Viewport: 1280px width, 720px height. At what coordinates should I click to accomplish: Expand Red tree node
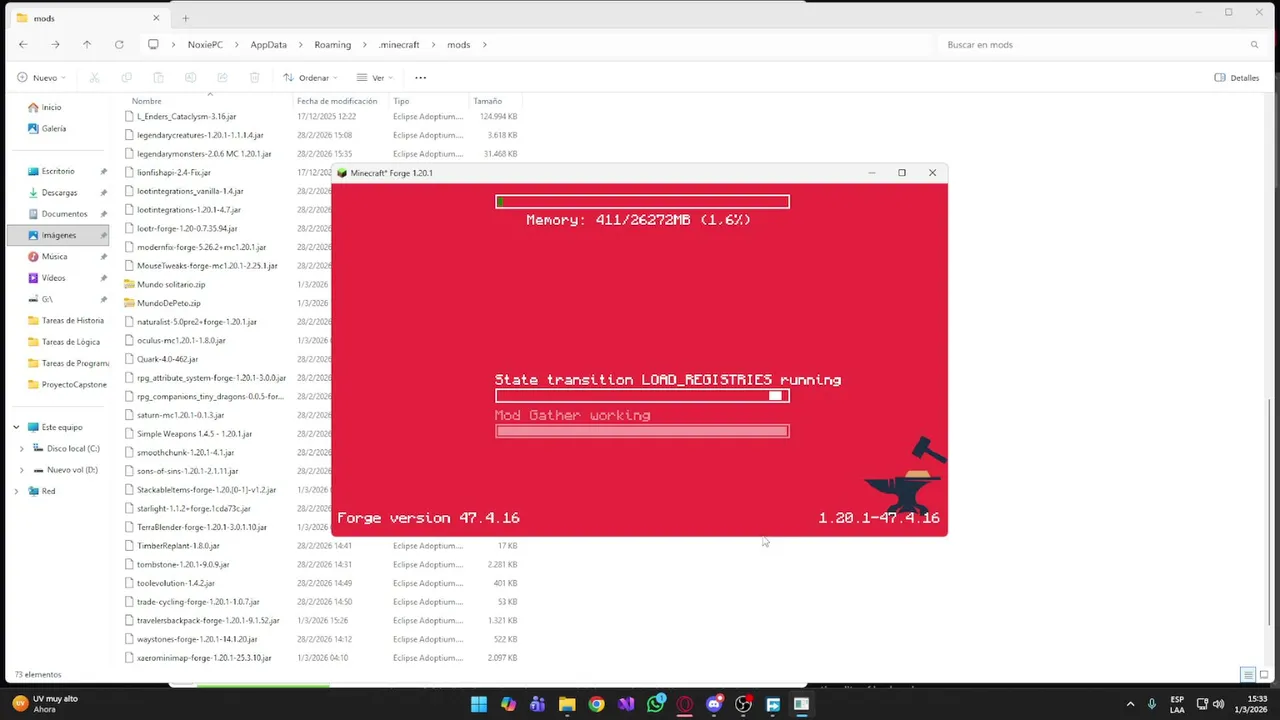click(x=16, y=491)
